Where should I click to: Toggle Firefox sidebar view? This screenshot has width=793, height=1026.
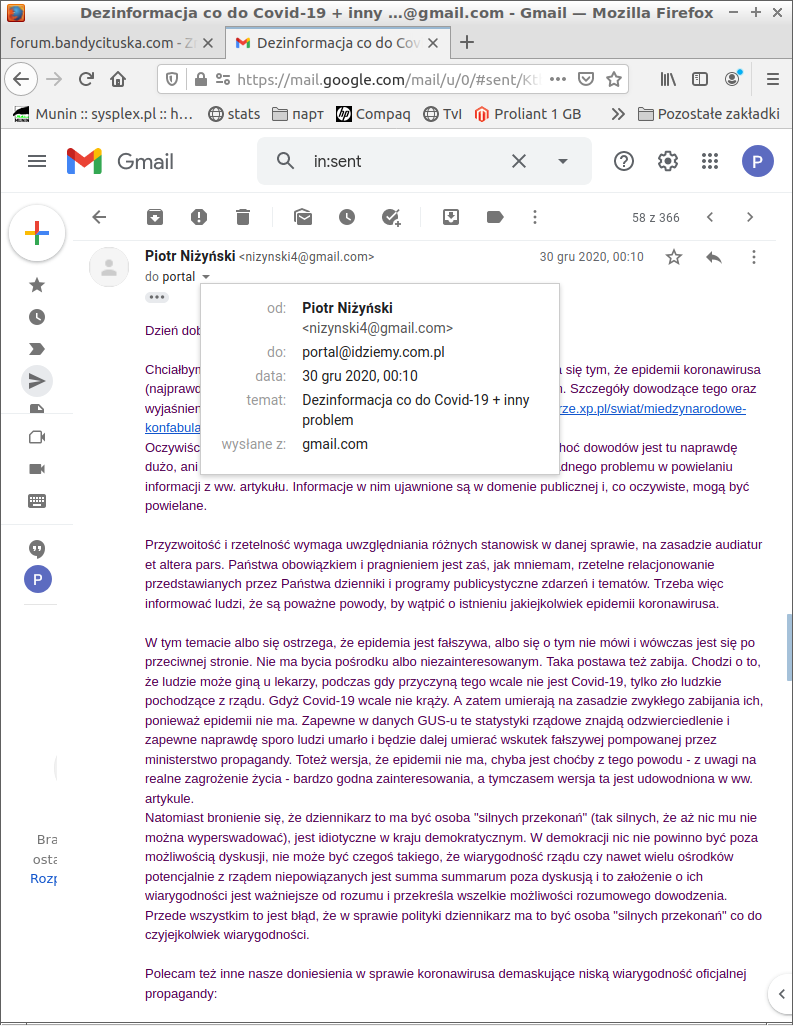tap(700, 79)
